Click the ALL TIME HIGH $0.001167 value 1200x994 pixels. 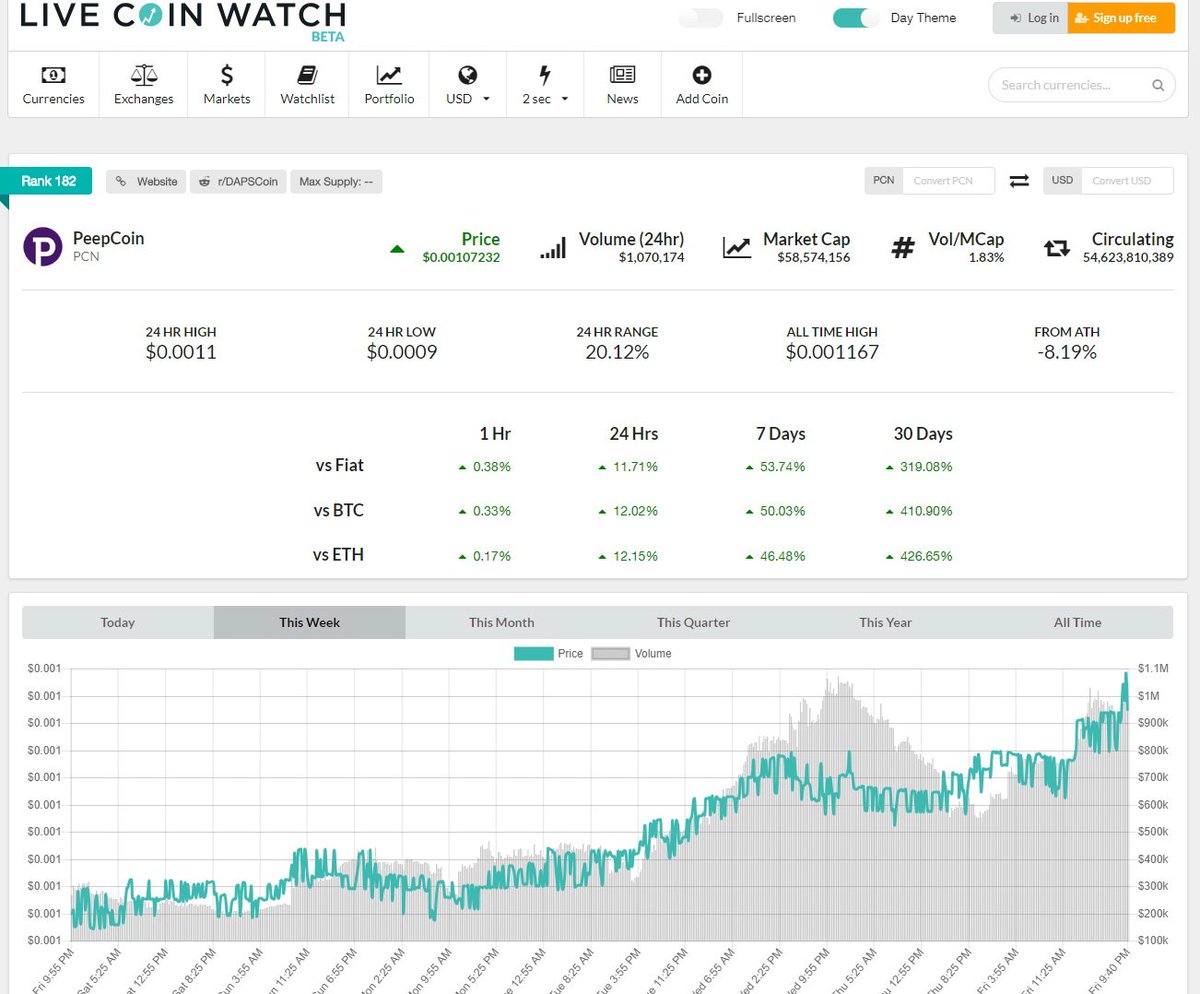(832, 352)
